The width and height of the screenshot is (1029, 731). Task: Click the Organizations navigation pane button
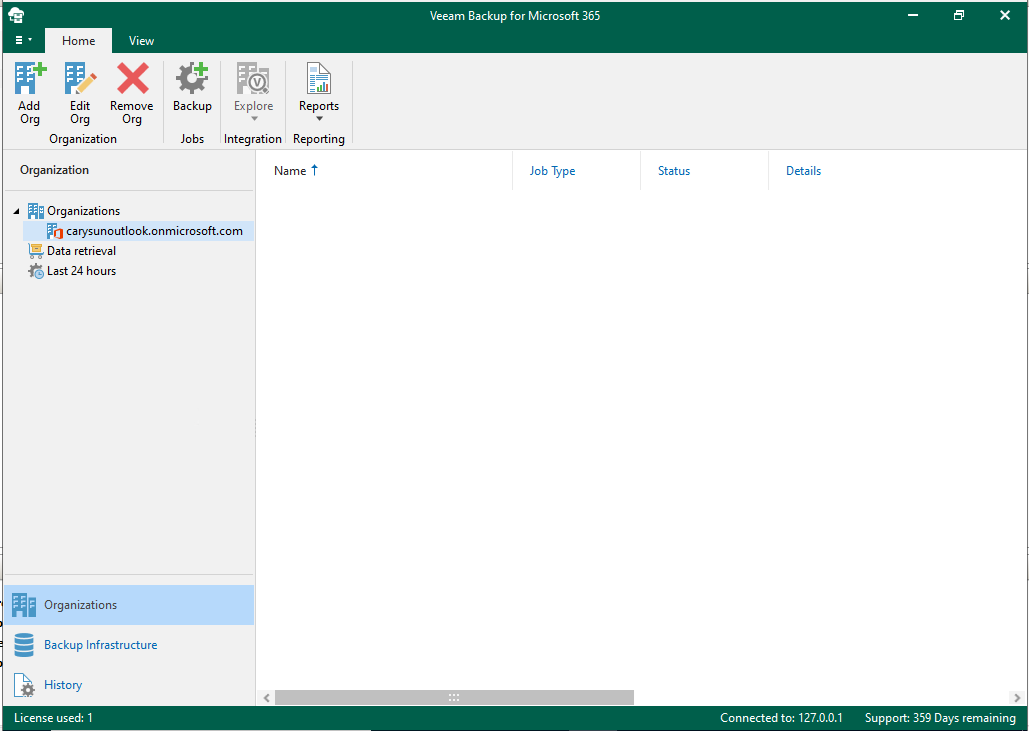[x=80, y=605]
